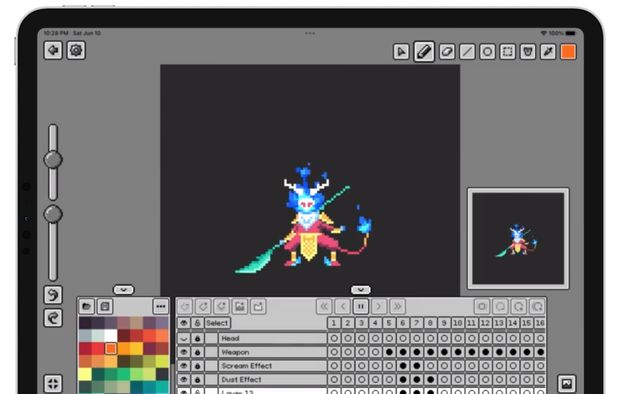Click the upper vertical slider knob
Image resolution: width=618 pixels, height=394 pixels.
point(53,160)
